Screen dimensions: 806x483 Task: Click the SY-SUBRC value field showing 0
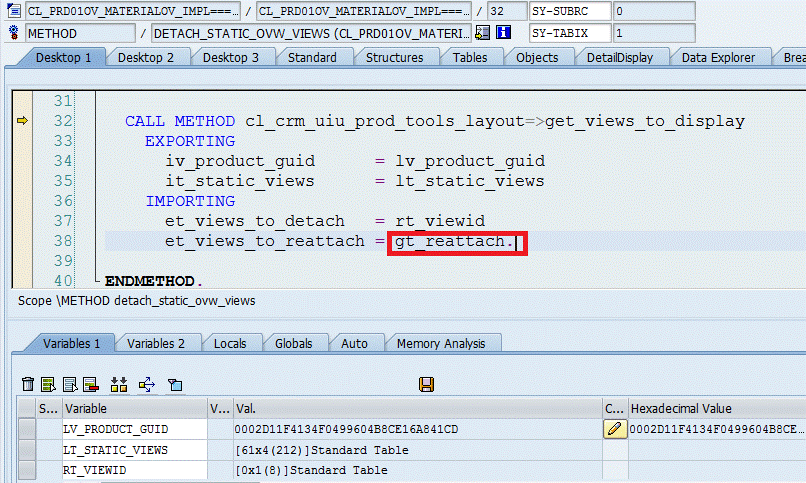tap(654, 11)
